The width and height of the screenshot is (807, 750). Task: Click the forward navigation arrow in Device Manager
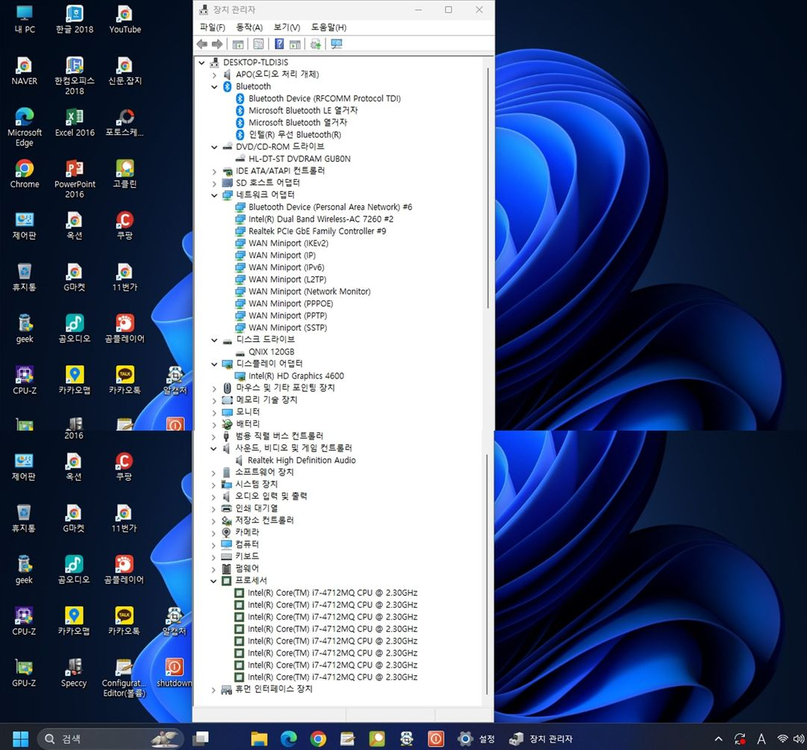click(216, 44)
